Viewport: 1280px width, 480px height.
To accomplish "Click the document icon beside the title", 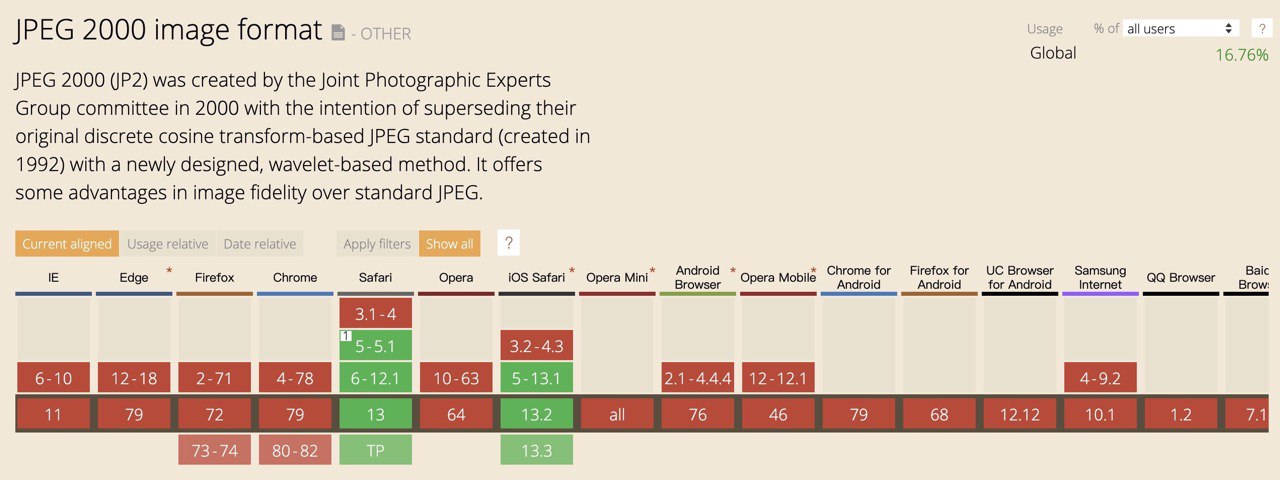I will [339, 32].
